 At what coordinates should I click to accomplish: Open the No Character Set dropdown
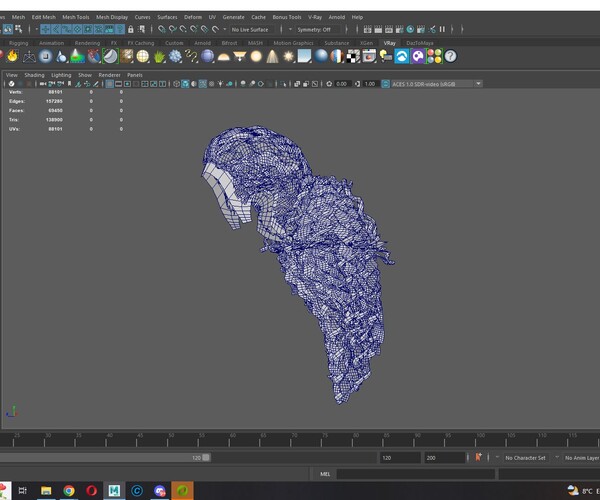525,458
